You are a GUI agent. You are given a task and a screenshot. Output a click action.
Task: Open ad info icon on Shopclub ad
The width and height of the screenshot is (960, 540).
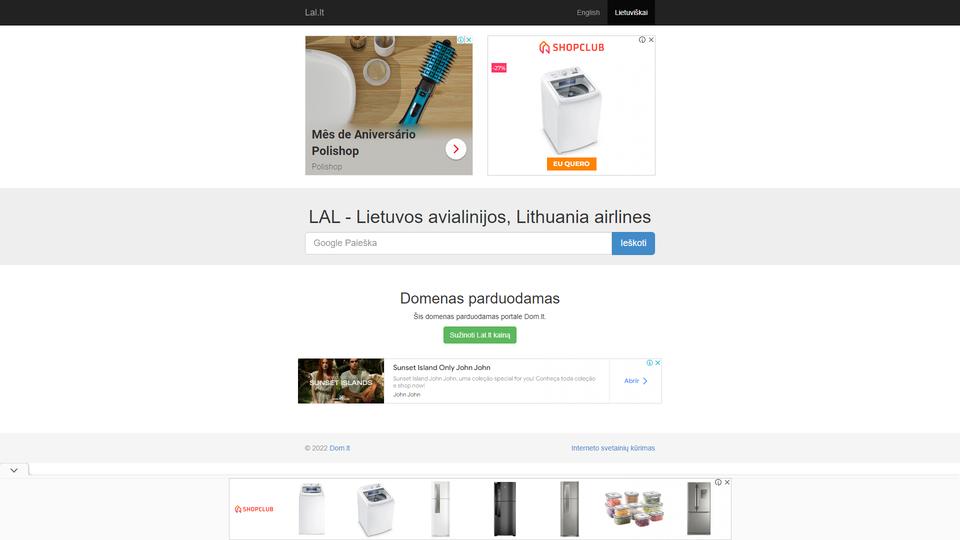[x=642, y=40]
